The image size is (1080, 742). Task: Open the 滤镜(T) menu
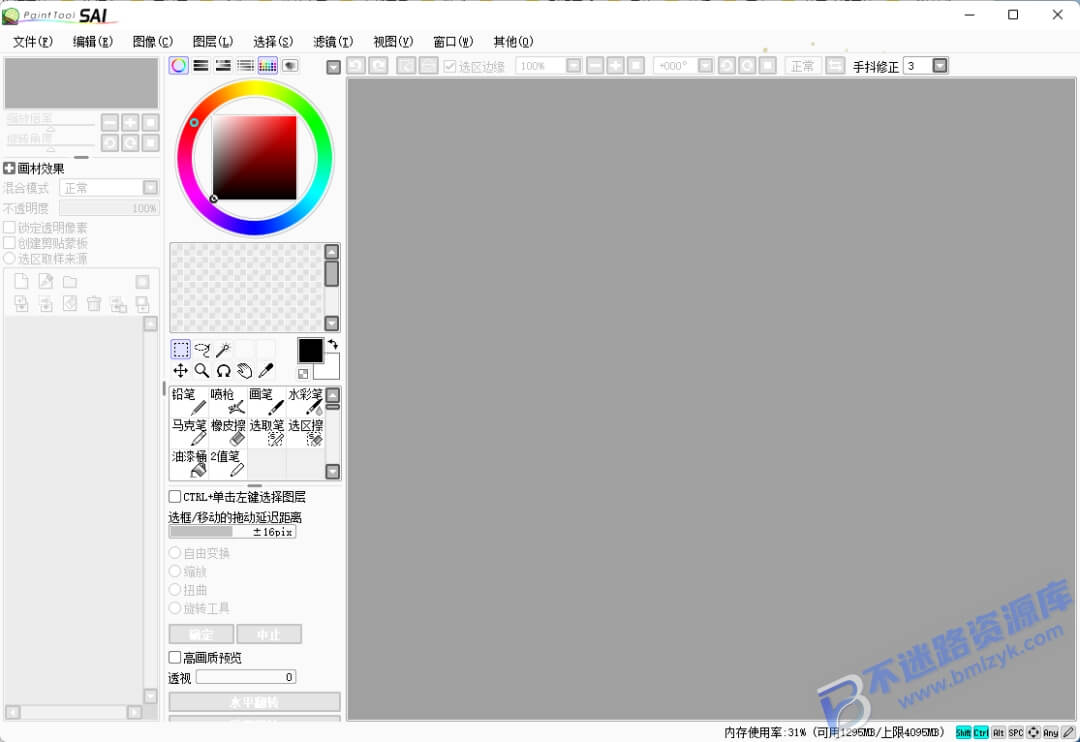[333, 42]
